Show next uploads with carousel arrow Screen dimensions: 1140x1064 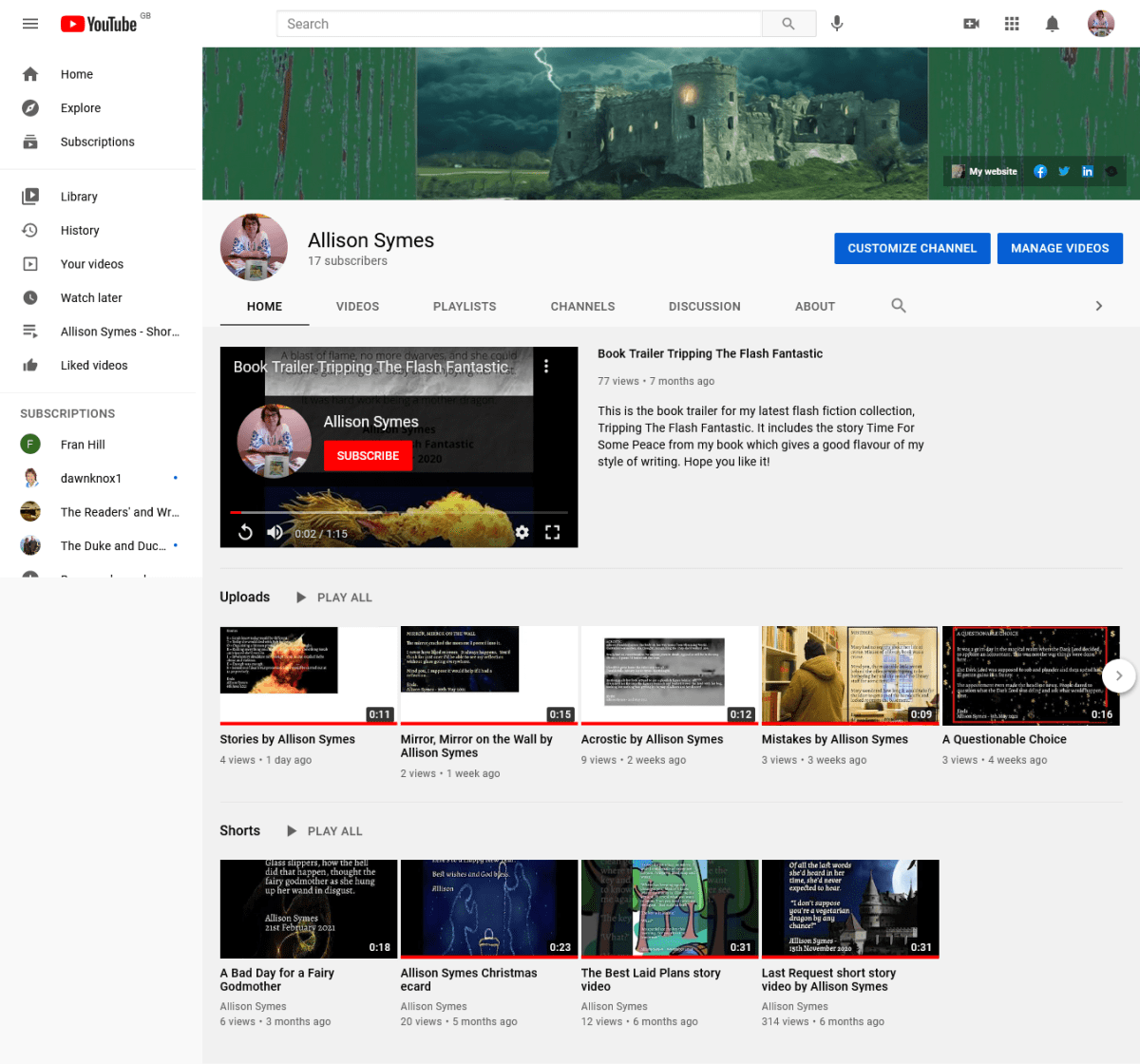click(1118, 675)
